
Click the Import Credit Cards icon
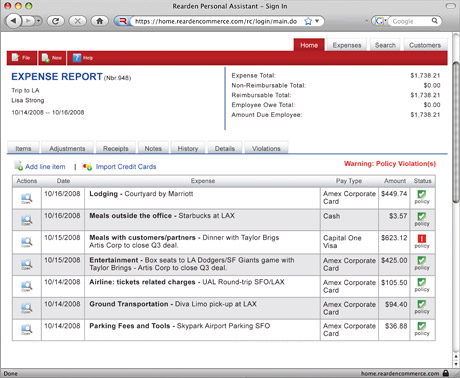[x=87, y=166]
